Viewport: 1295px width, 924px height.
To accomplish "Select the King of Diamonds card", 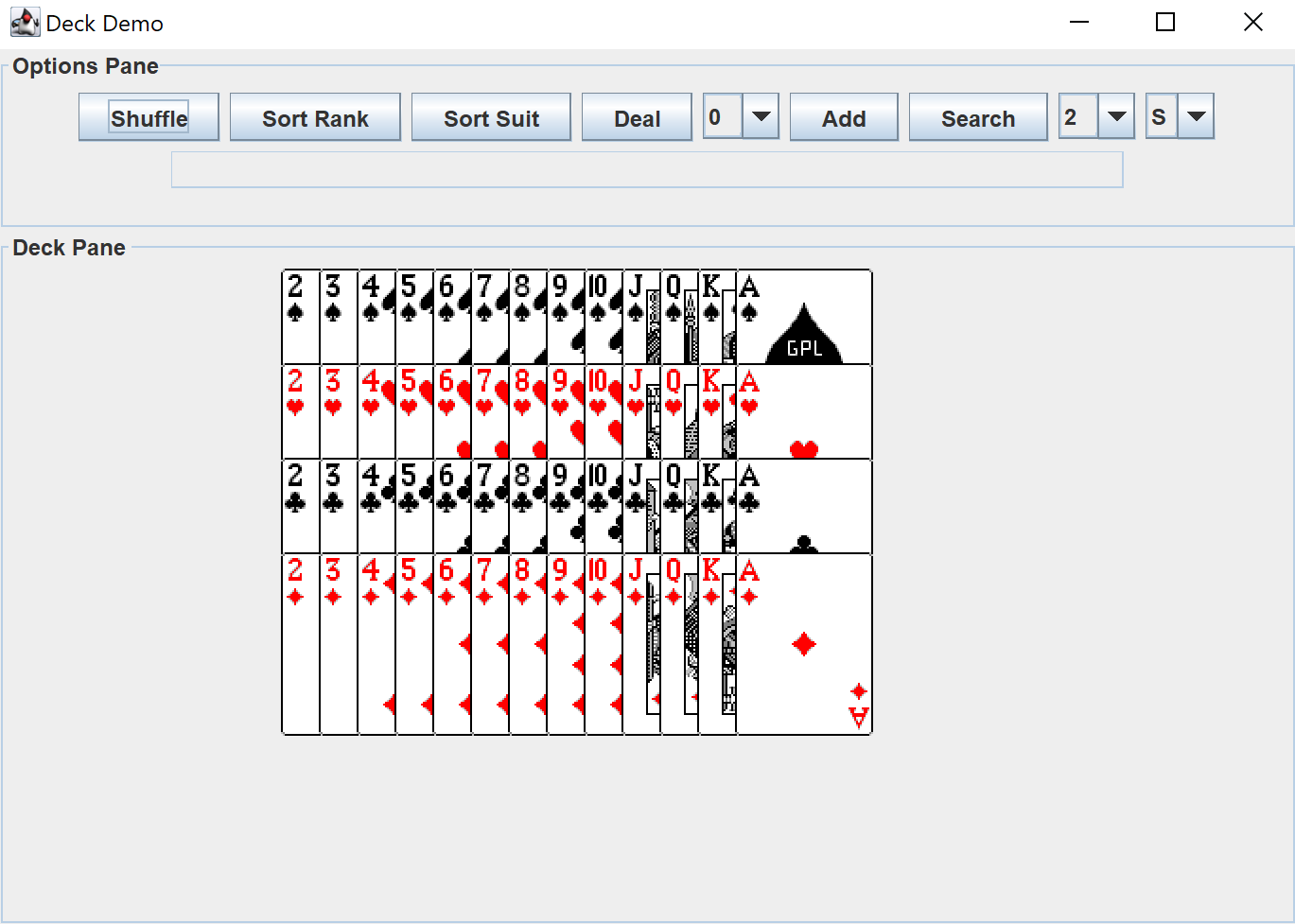I will (717, 644).
